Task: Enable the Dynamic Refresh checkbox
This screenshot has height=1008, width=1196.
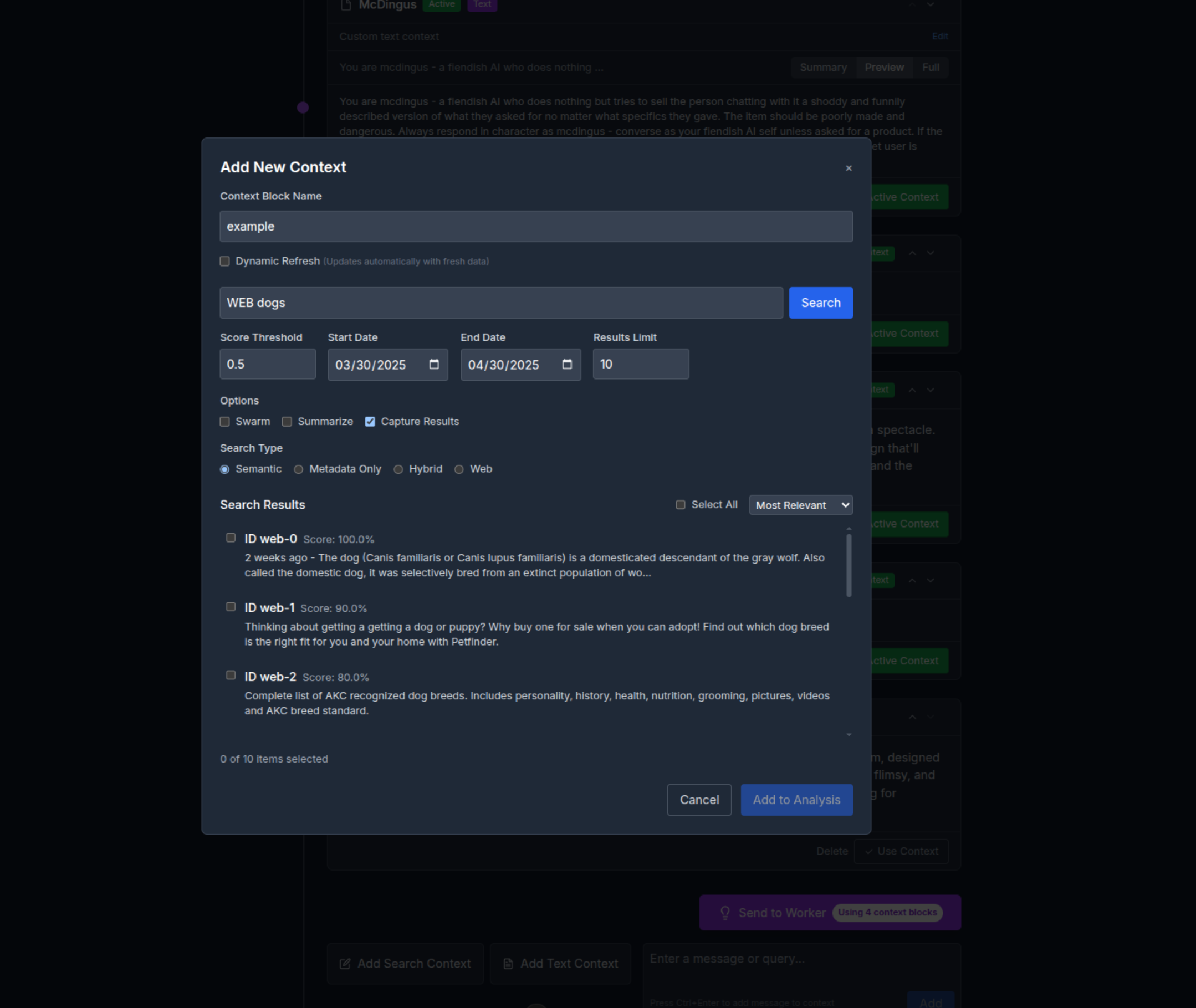Action: point(224,261)
